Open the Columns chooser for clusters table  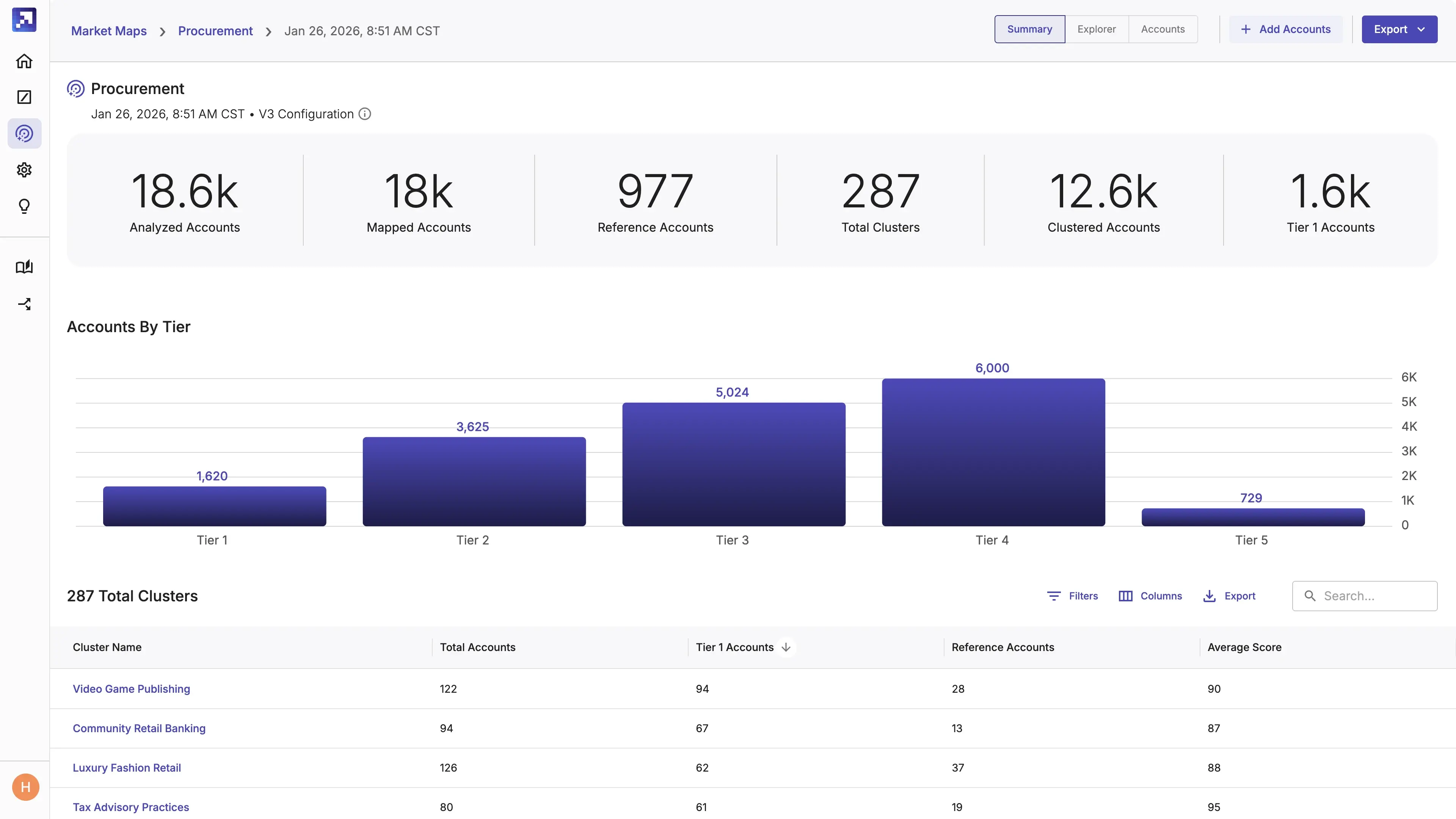1150,596
